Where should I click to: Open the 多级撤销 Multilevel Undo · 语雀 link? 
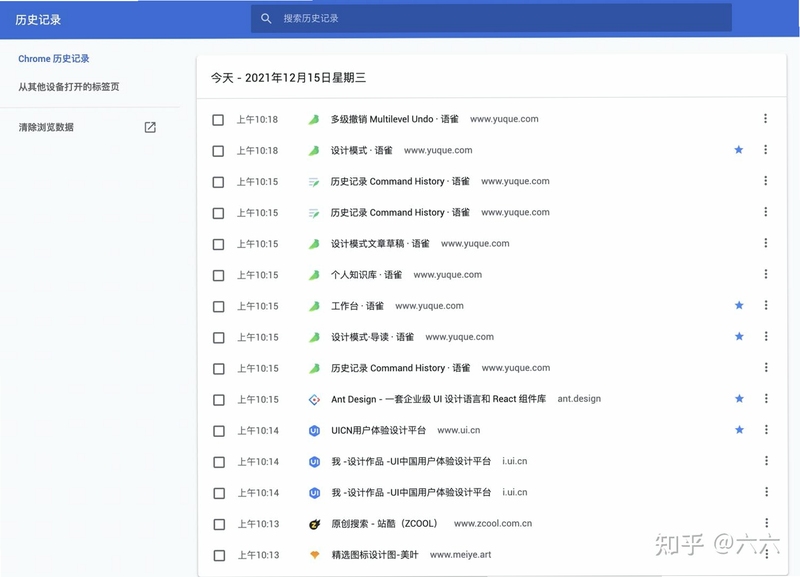(x=394, y=119)
